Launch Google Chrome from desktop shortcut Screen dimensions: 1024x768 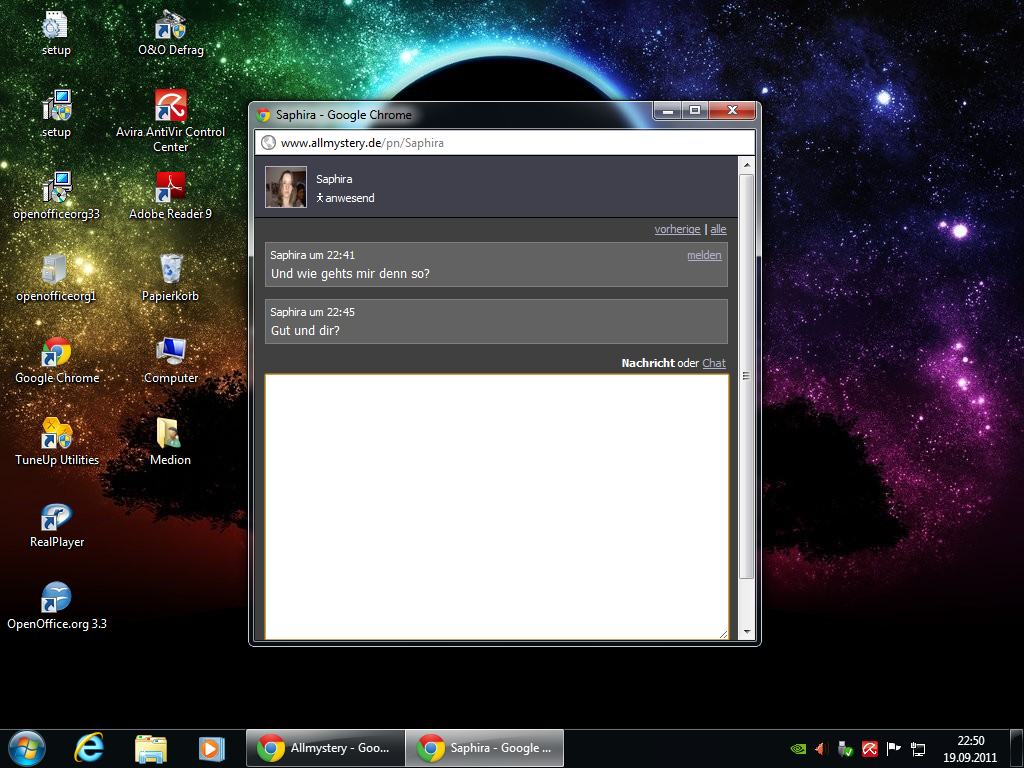point(56,360)
